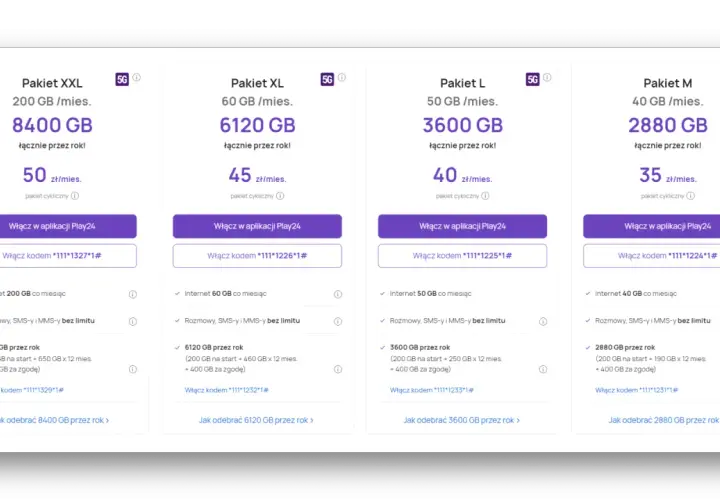This screenshot has width=720, height=500.
Task: Click the Pakiet L heading
Action: point(462,83)
